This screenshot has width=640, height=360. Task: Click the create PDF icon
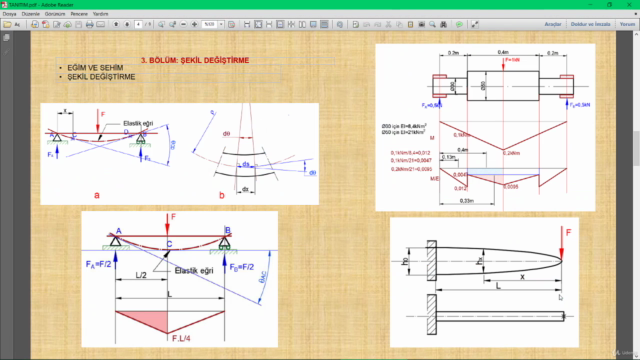click(46, 24)
